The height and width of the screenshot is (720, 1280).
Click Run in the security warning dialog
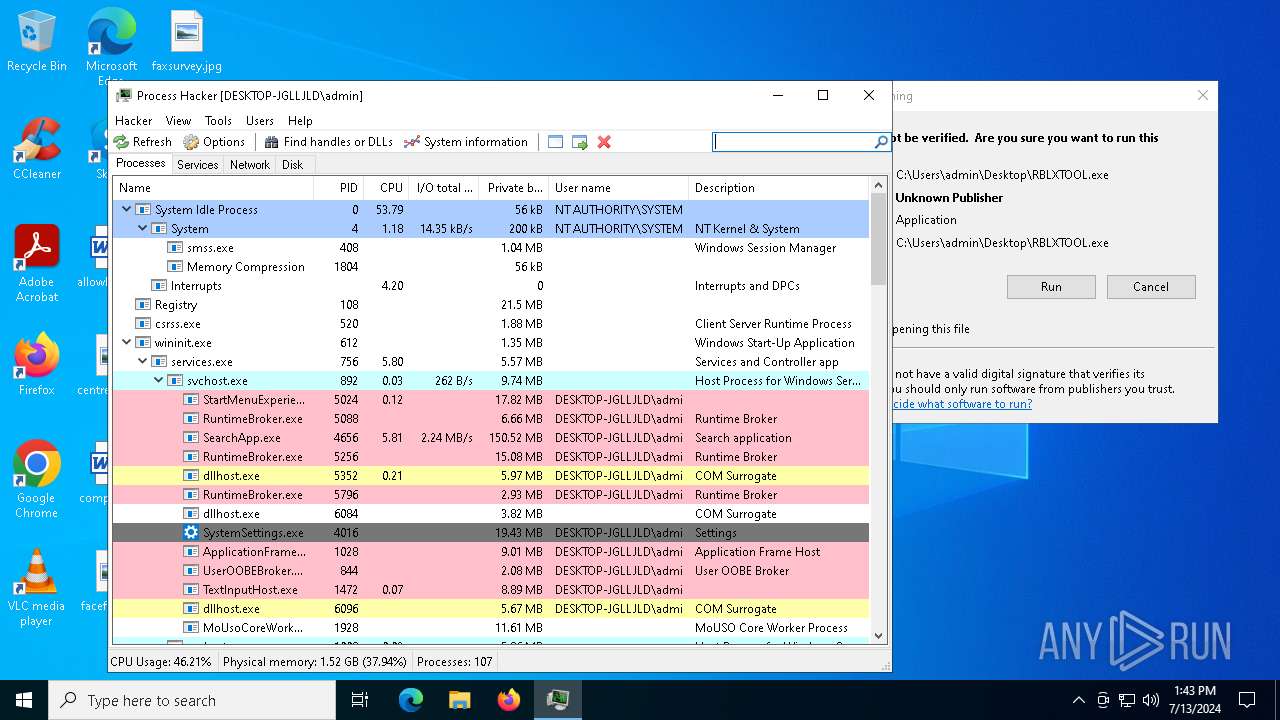(x=1051, y=287)
